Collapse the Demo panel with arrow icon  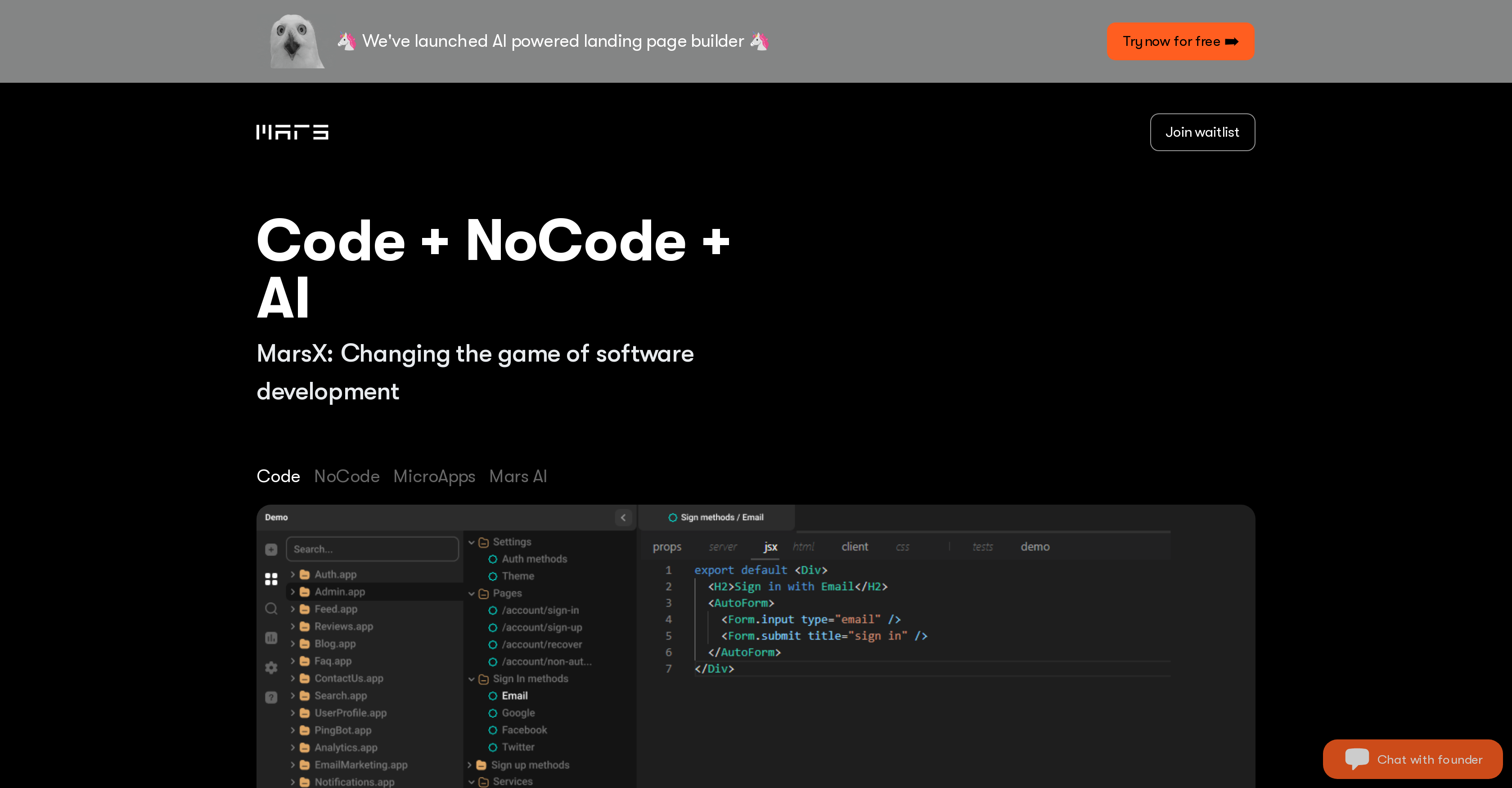point(623,517)
